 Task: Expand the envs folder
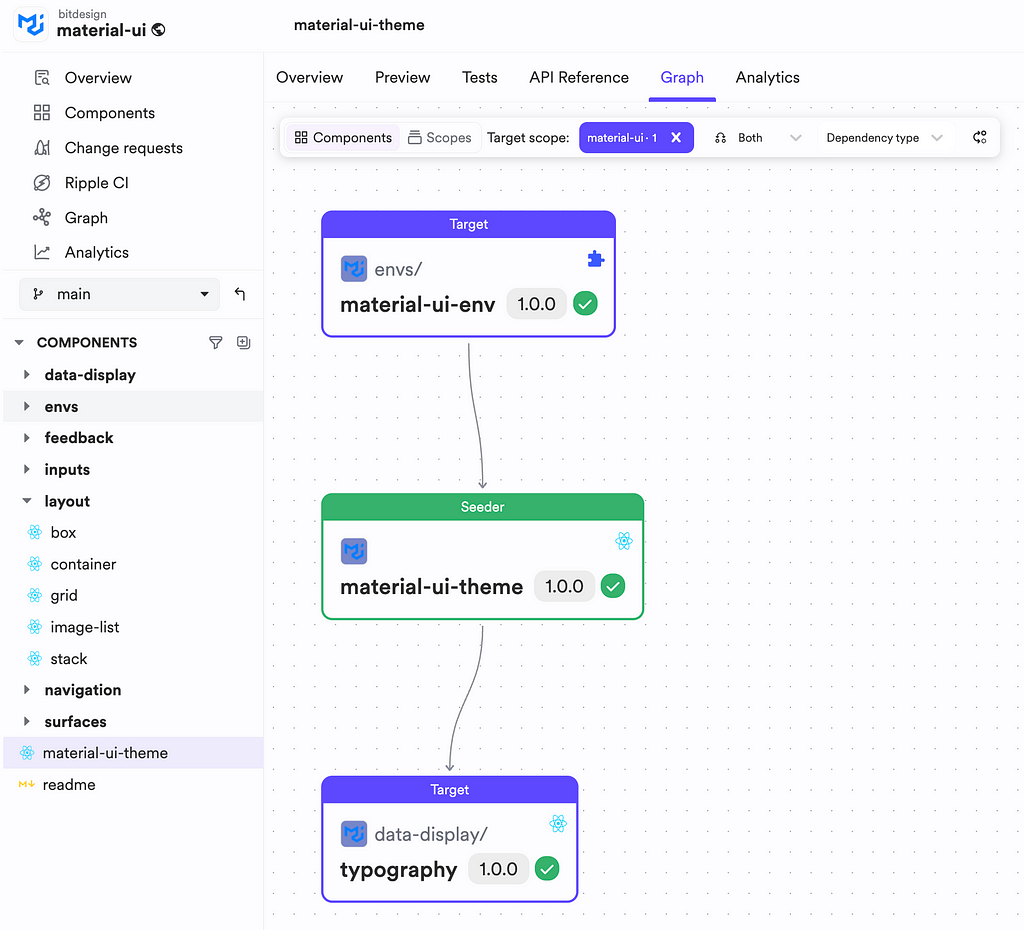click(x=27, y=406)
